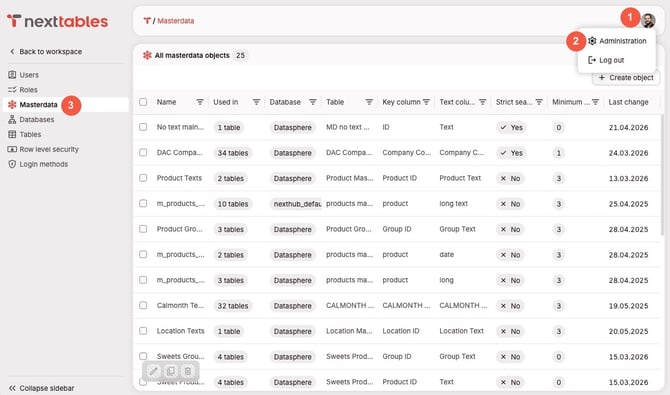Sort by the Last change column
The height and width of the screenshot is (395, 670).
pyautogui.click(x=628, y=102)
